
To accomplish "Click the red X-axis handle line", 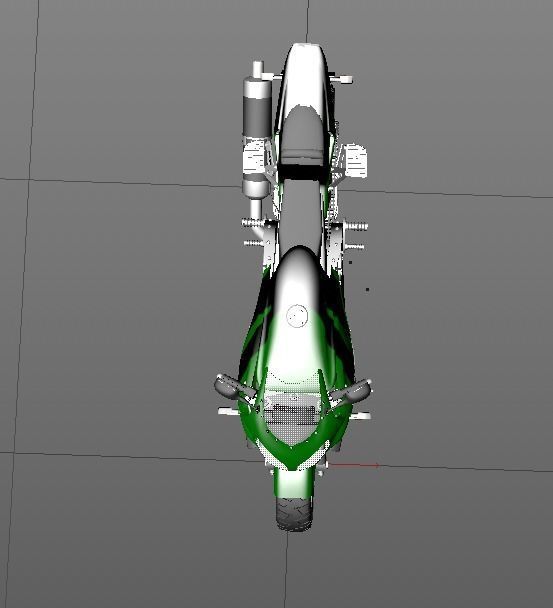I will 354,465.
